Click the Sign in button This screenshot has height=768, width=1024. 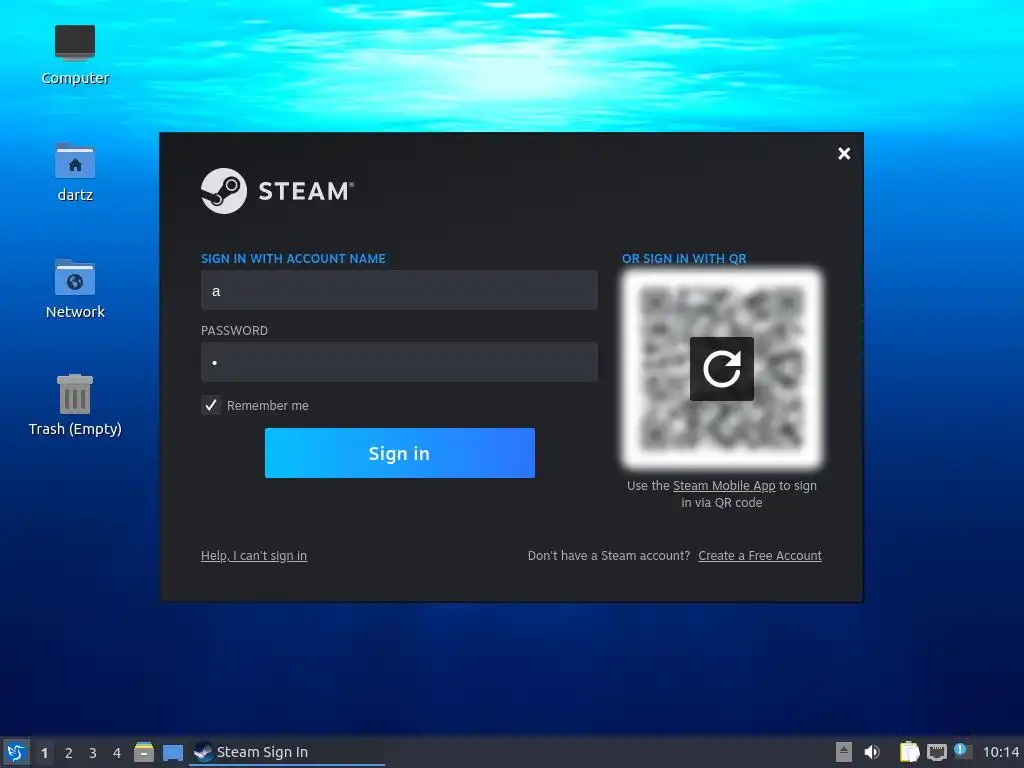click(x=400, y=453)
